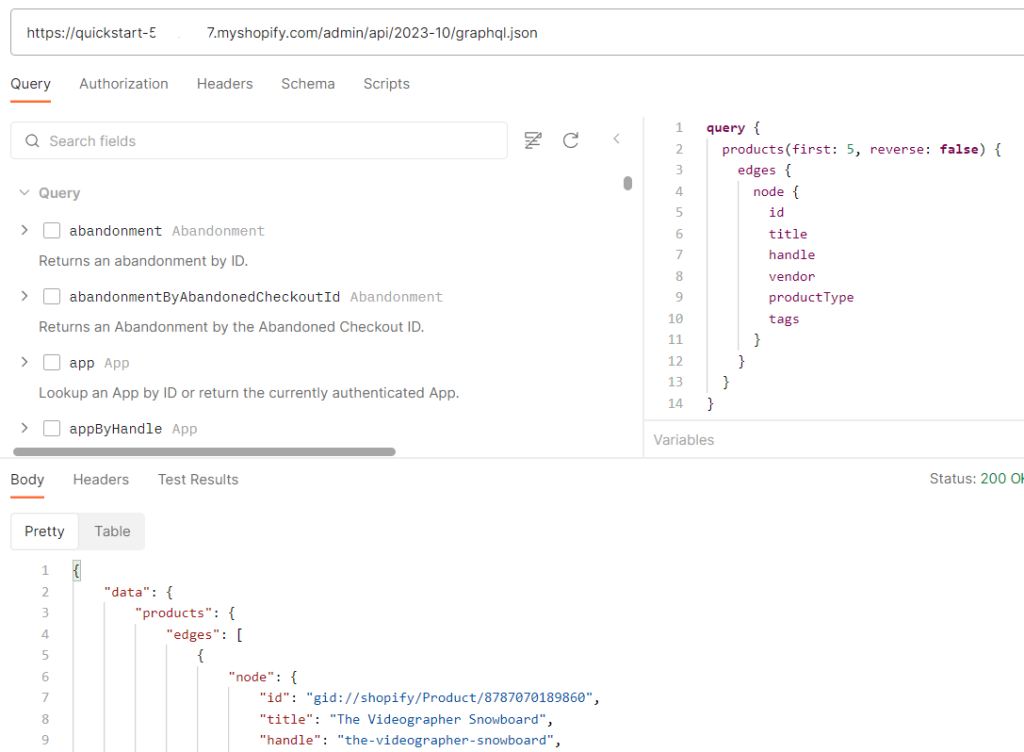1024x752 pixels.
Task: Select the appByHandle checkbox
Action: (x=52, y=429)
